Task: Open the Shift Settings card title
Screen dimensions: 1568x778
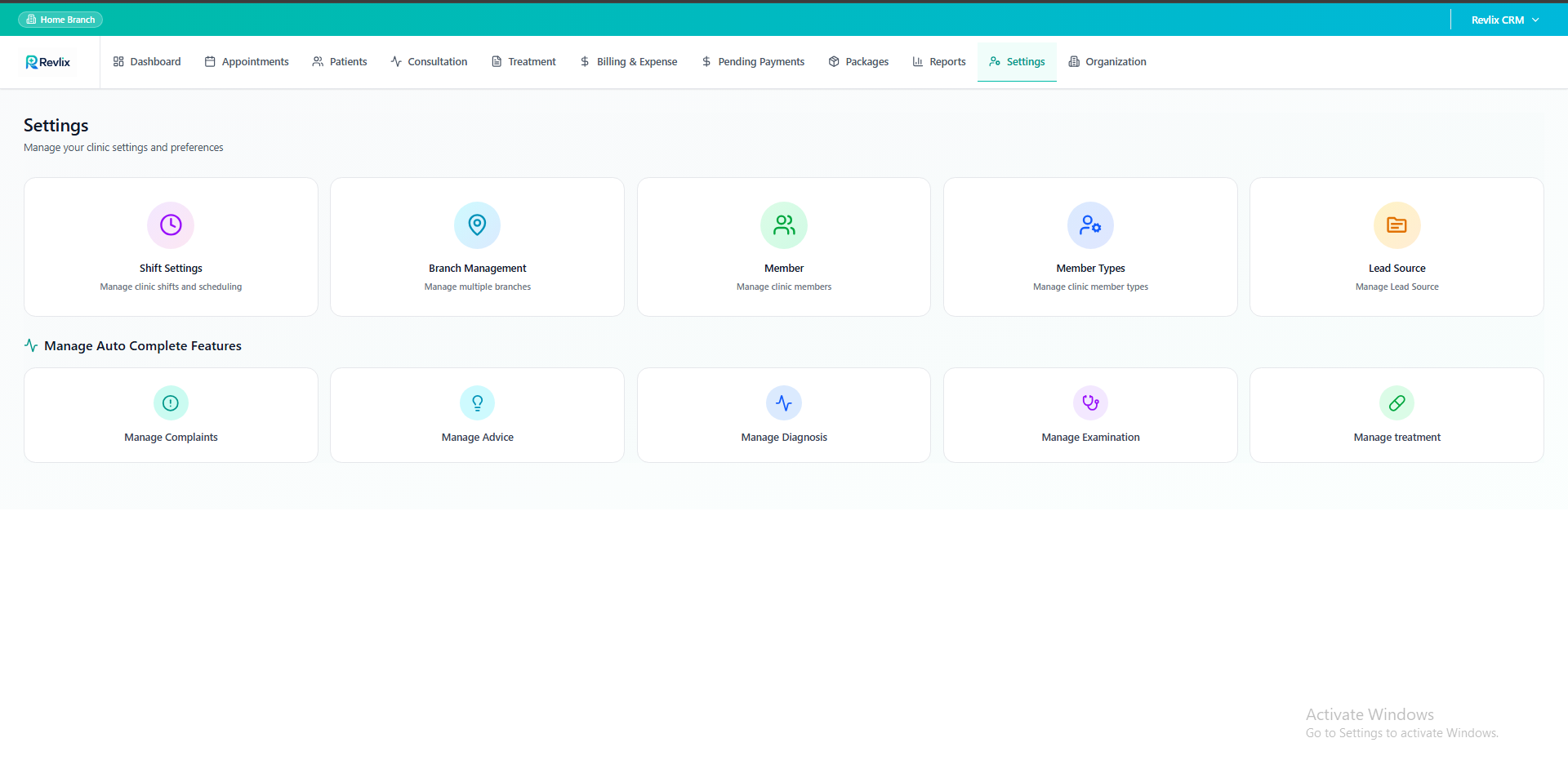Action: [x=171, y=268]
